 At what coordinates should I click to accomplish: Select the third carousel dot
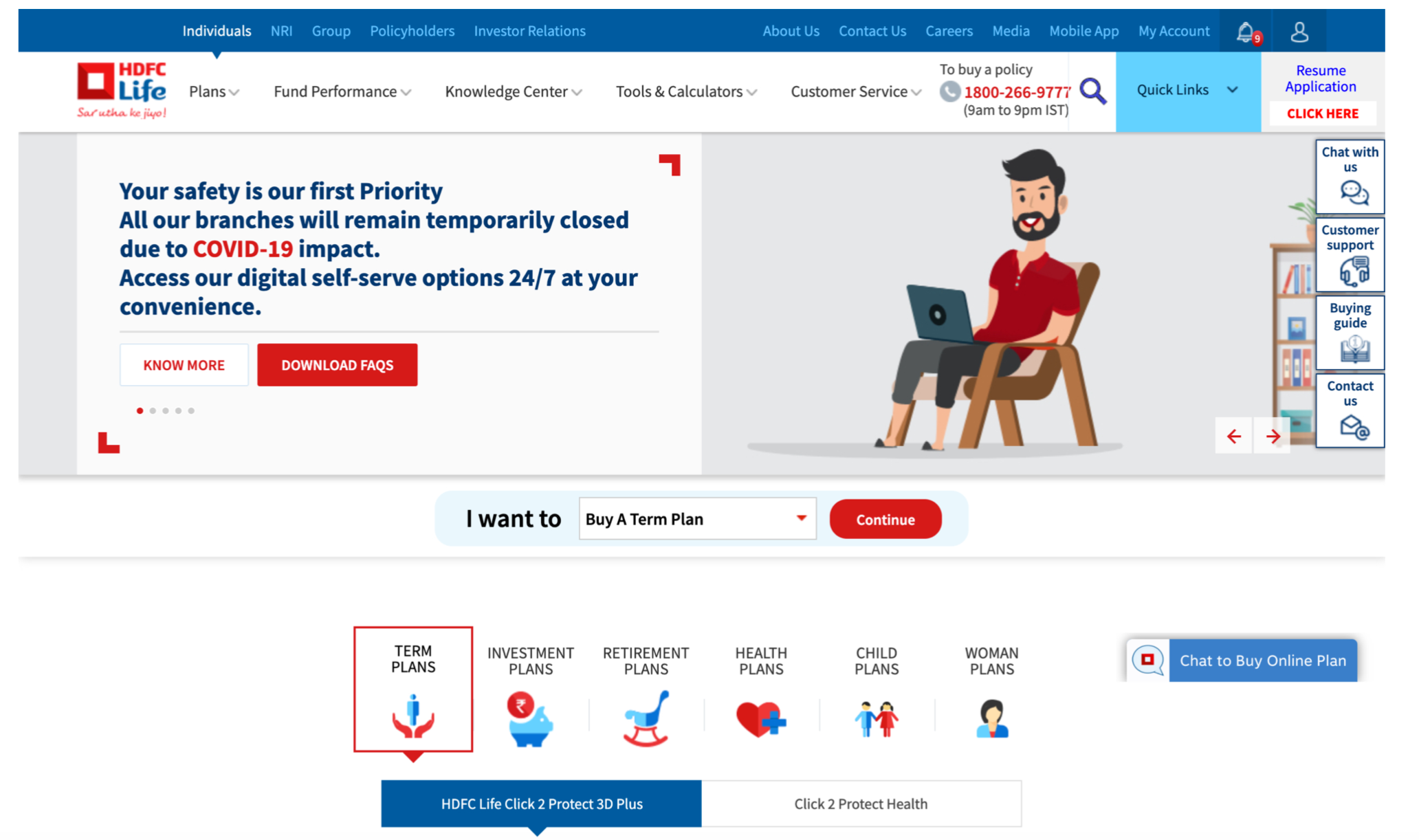coord(166,410)
